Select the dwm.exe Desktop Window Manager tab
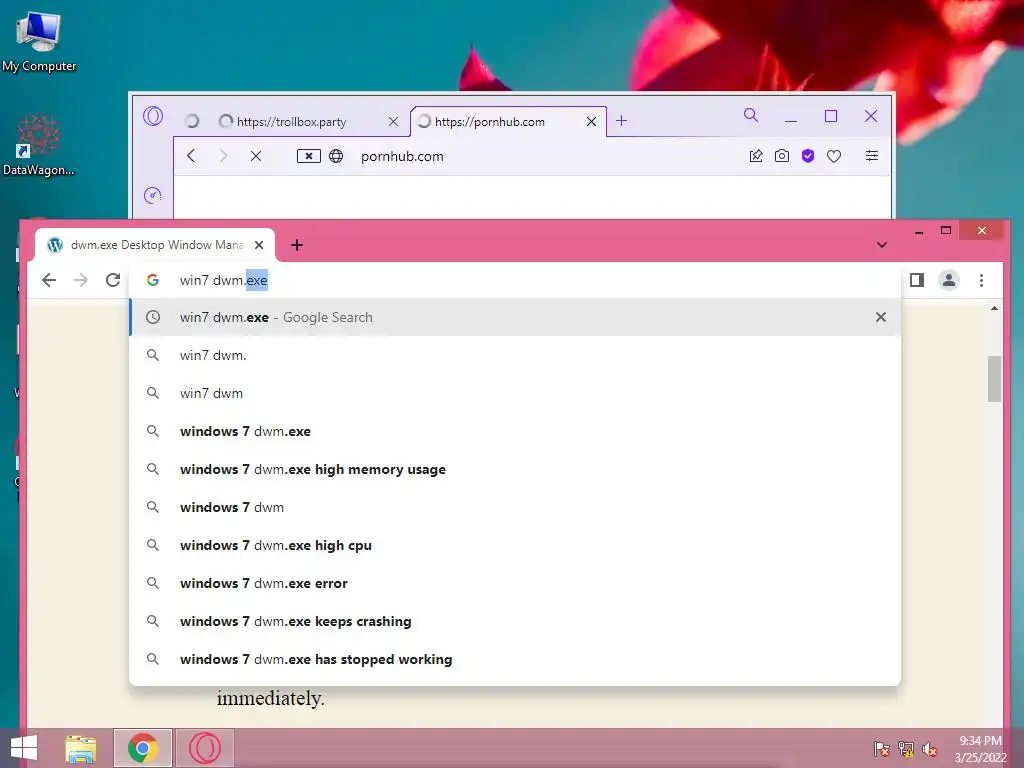The height and width of the screenshot is (768, 1024). pos(155,245)
